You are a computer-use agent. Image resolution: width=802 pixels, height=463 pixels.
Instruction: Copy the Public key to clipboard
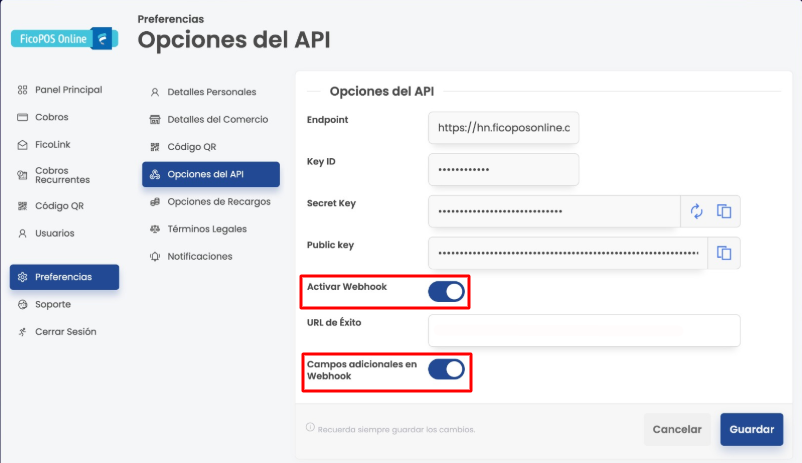(725, 252)
